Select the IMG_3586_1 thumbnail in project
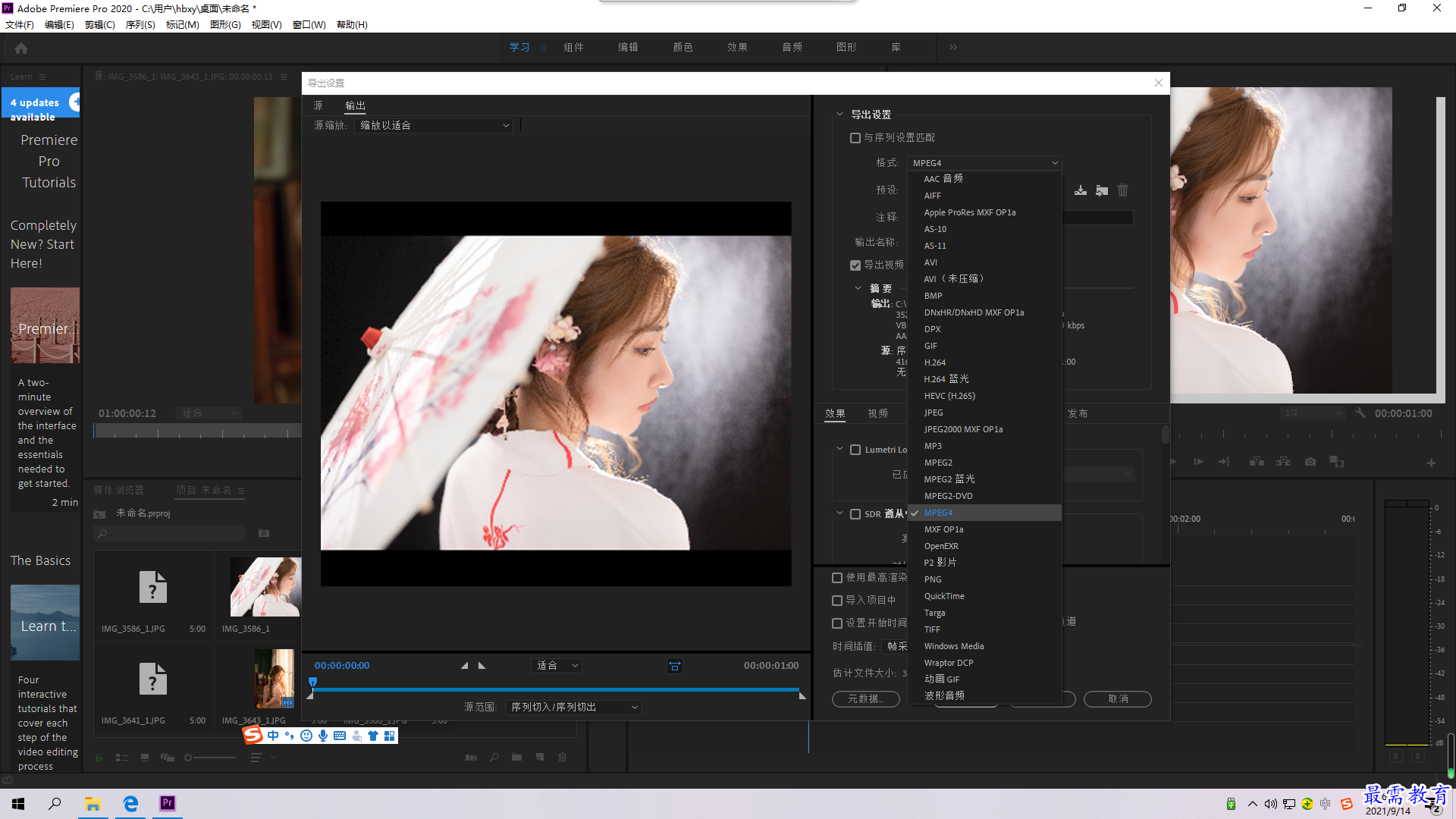Viewport: 1456px width, 819px height. point(265,587)
